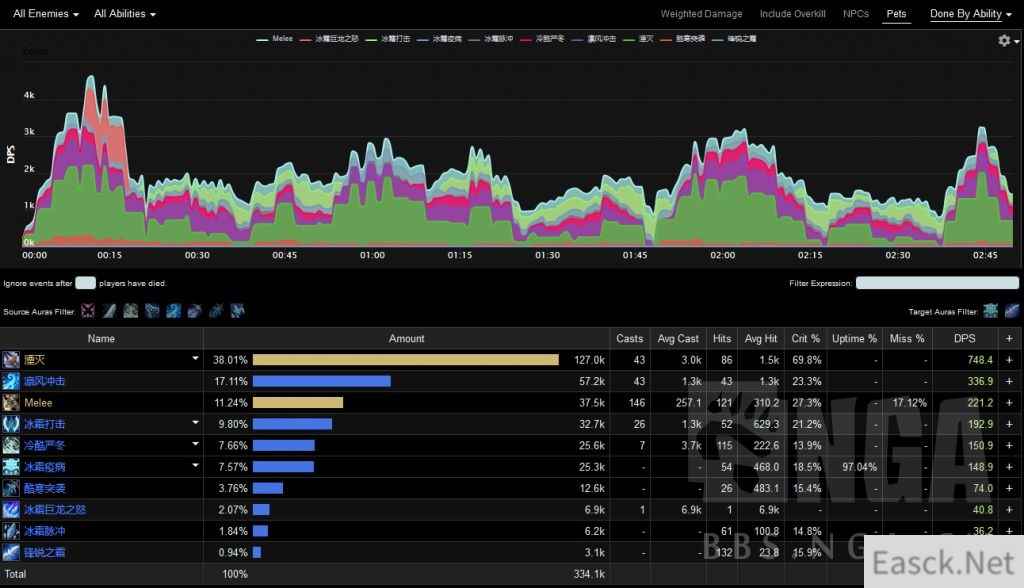Screen dimensions: 1024x588
Task: Open the chart settings gear icon
Action: pos(1005,40)
